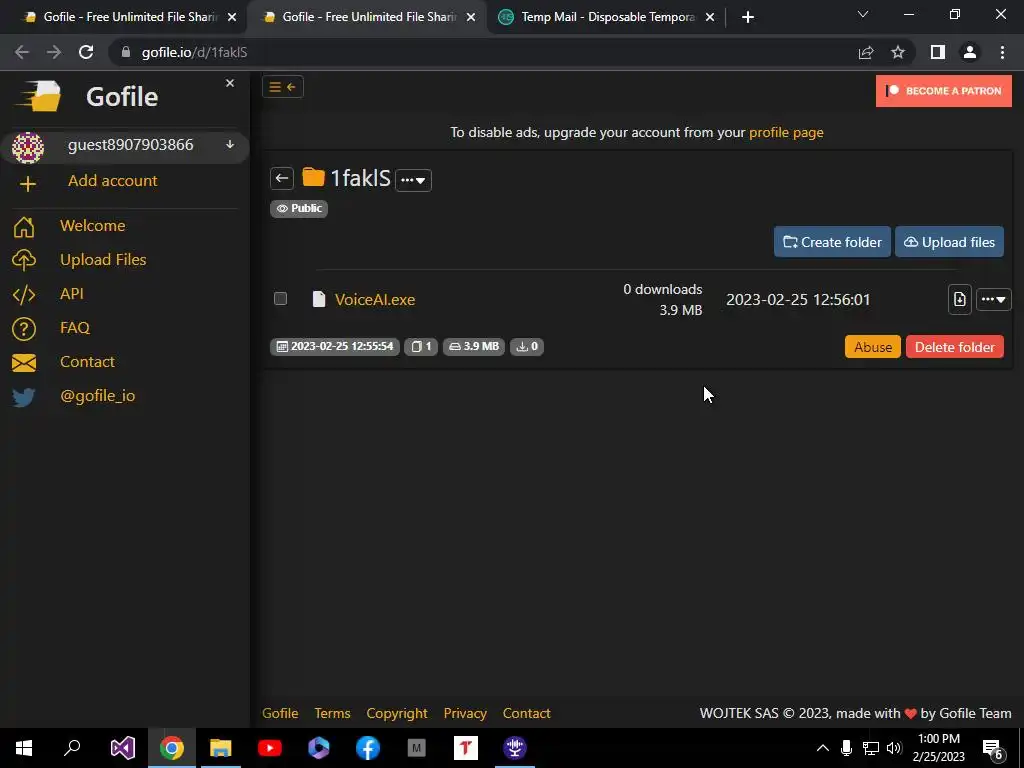
Task: Open Contact in the sidebar
Action: click(x=87, y=361)
